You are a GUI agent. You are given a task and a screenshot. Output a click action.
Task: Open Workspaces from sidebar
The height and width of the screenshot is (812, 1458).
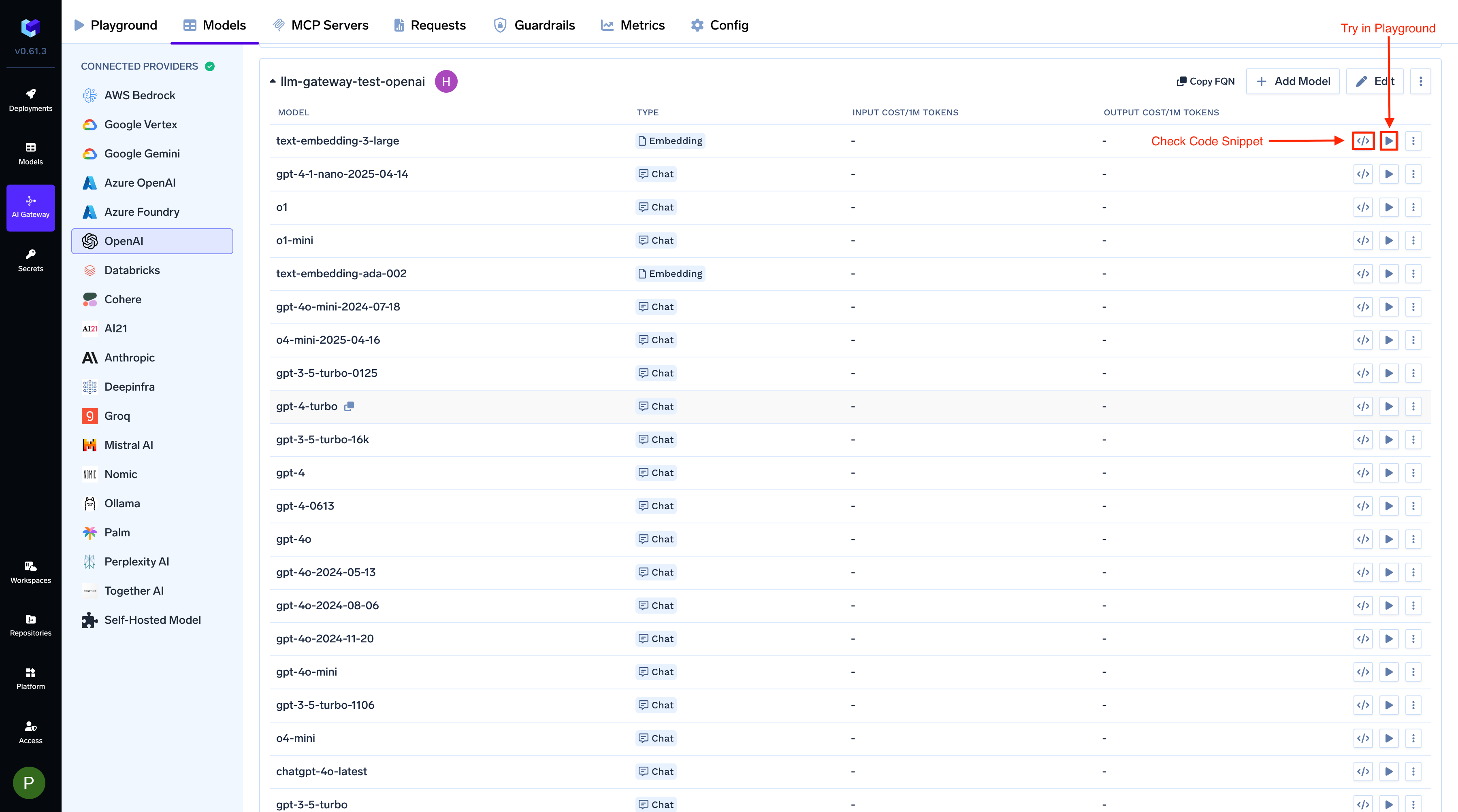[30, 572]
